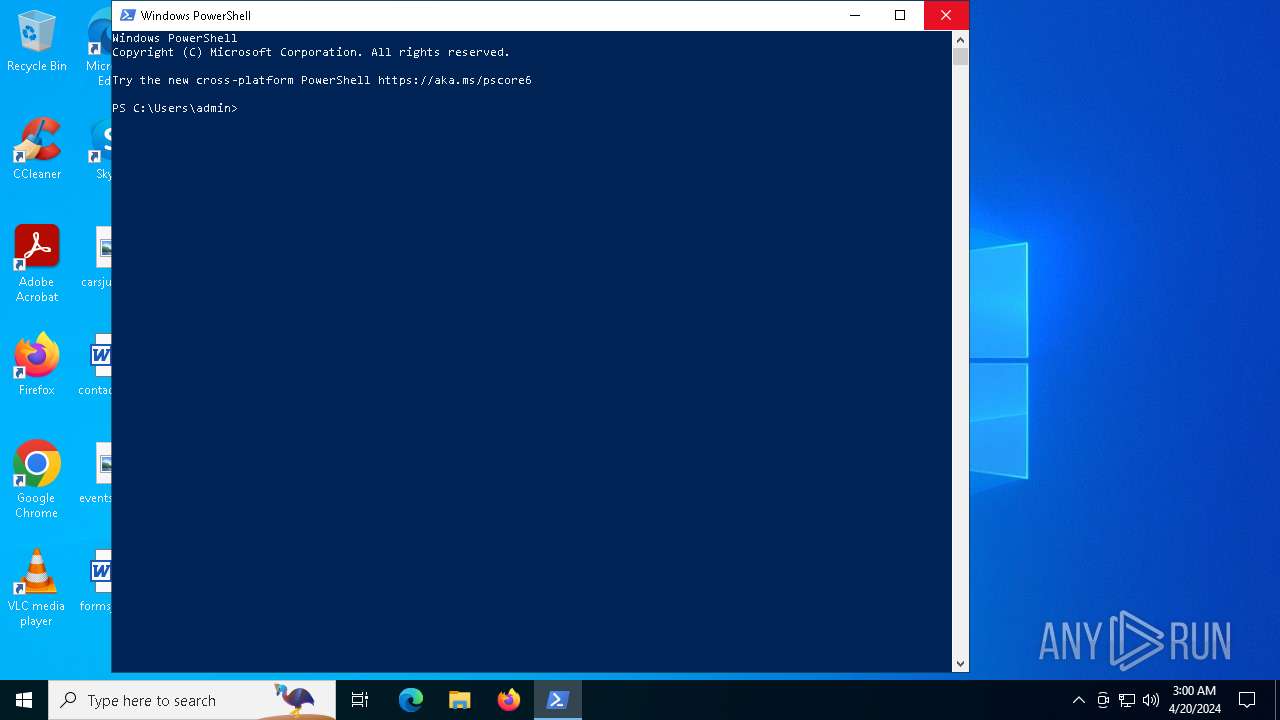The height and width of the screenshot is (720, 1280).
Task: Open Task View in the taskbar
Action: 360,700
